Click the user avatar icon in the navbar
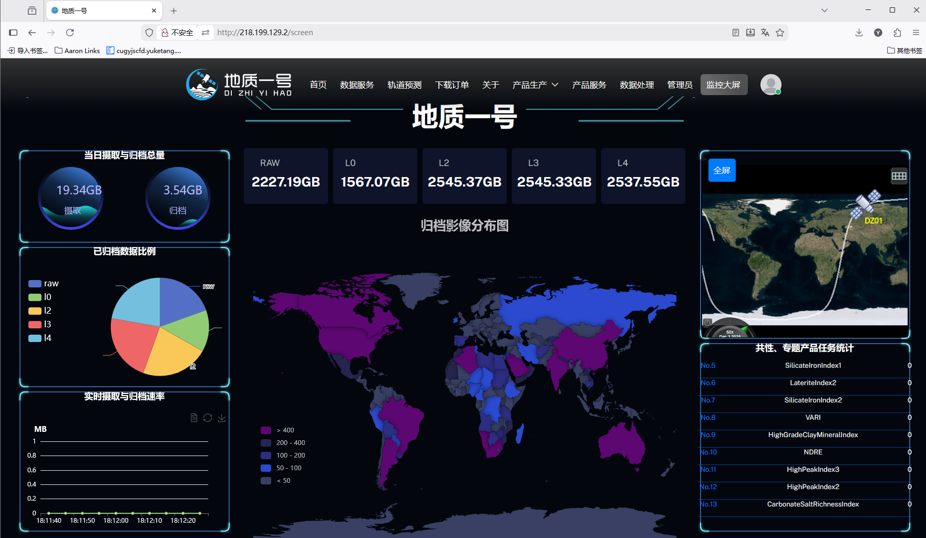Screen dimensions: 926x538 click(771, 84)
